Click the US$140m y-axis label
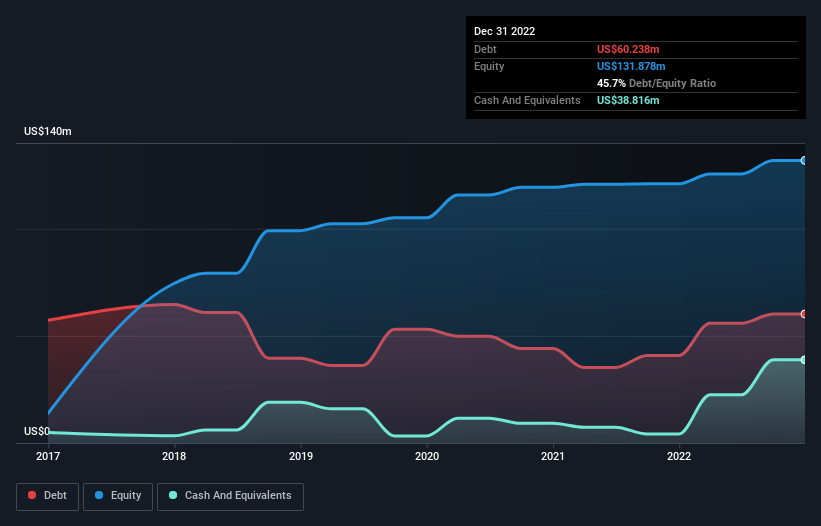The width and height of the screenshot is (821, 526). tap(48, 131)
